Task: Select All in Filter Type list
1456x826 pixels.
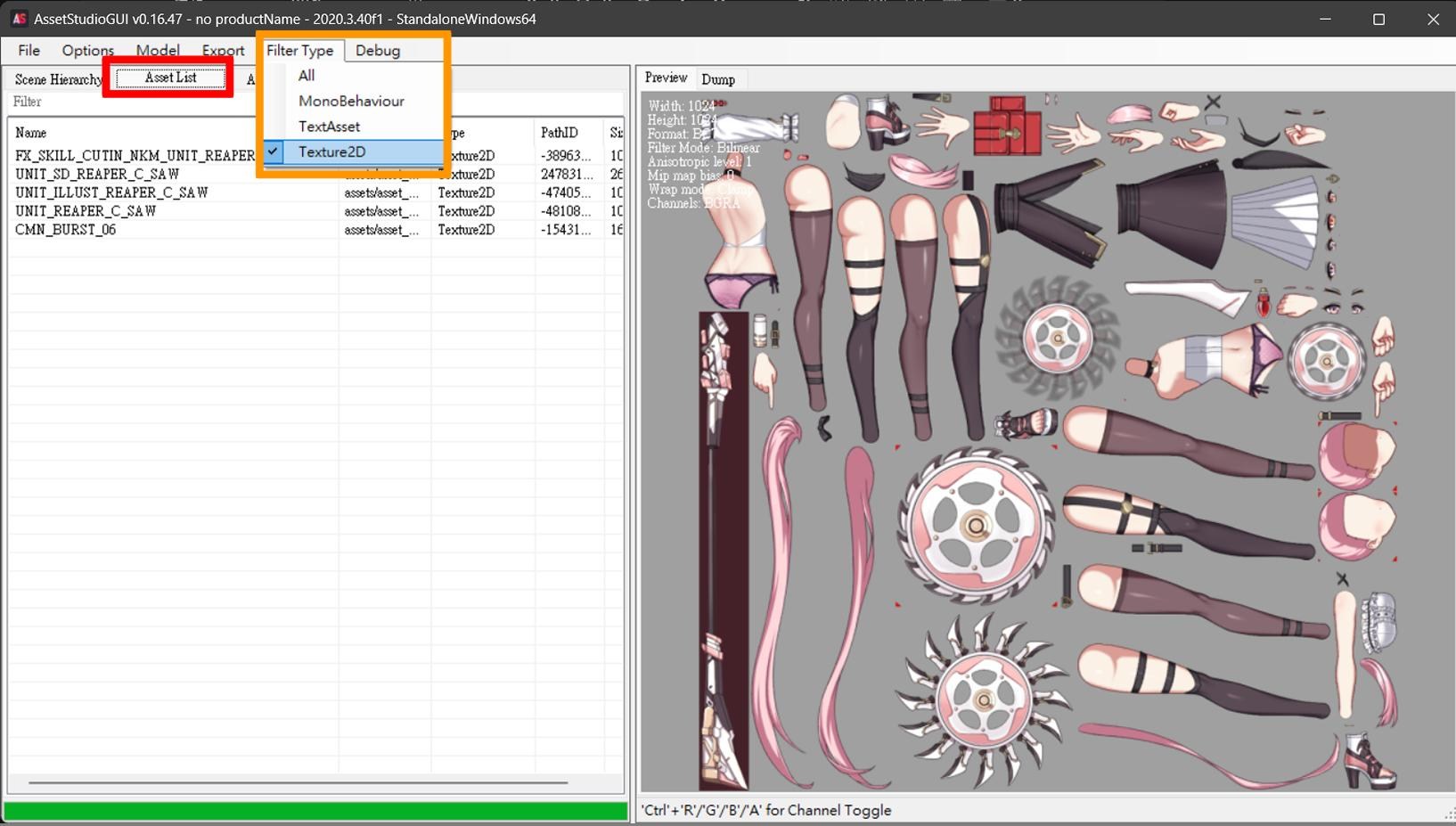Action: [x=307, y=76]
